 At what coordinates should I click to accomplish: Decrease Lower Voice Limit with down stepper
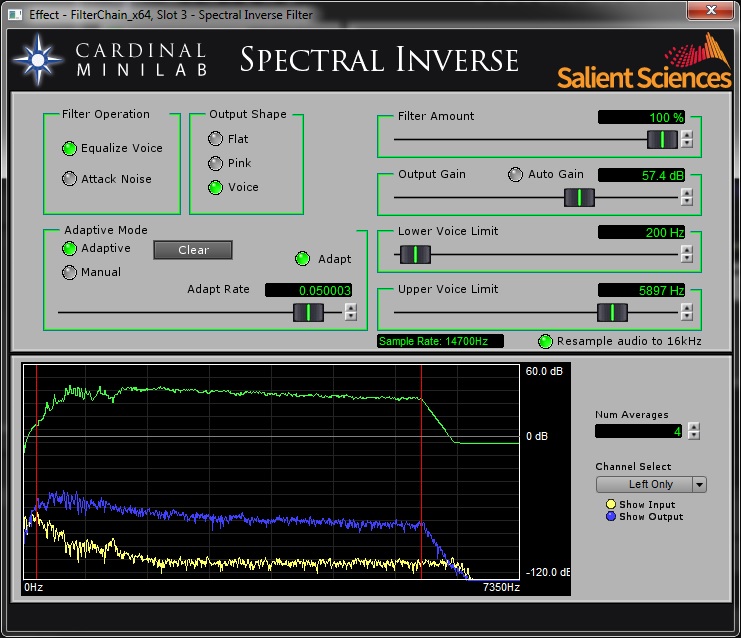(x=687, y=259)
